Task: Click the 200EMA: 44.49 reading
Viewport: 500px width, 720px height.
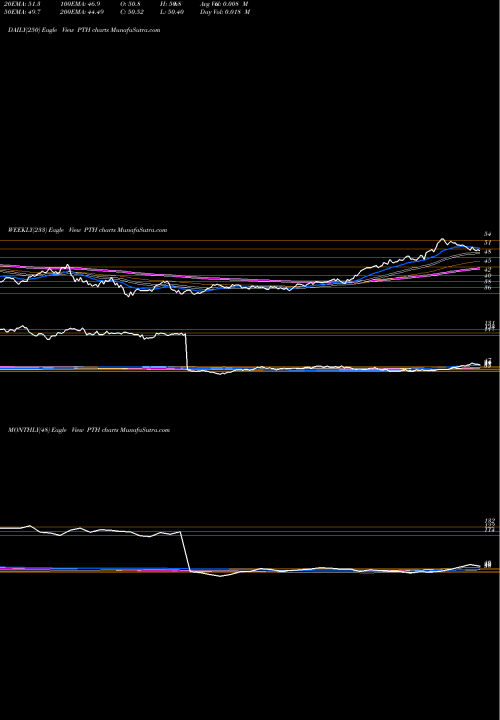Action: click(x=82, y=12)
